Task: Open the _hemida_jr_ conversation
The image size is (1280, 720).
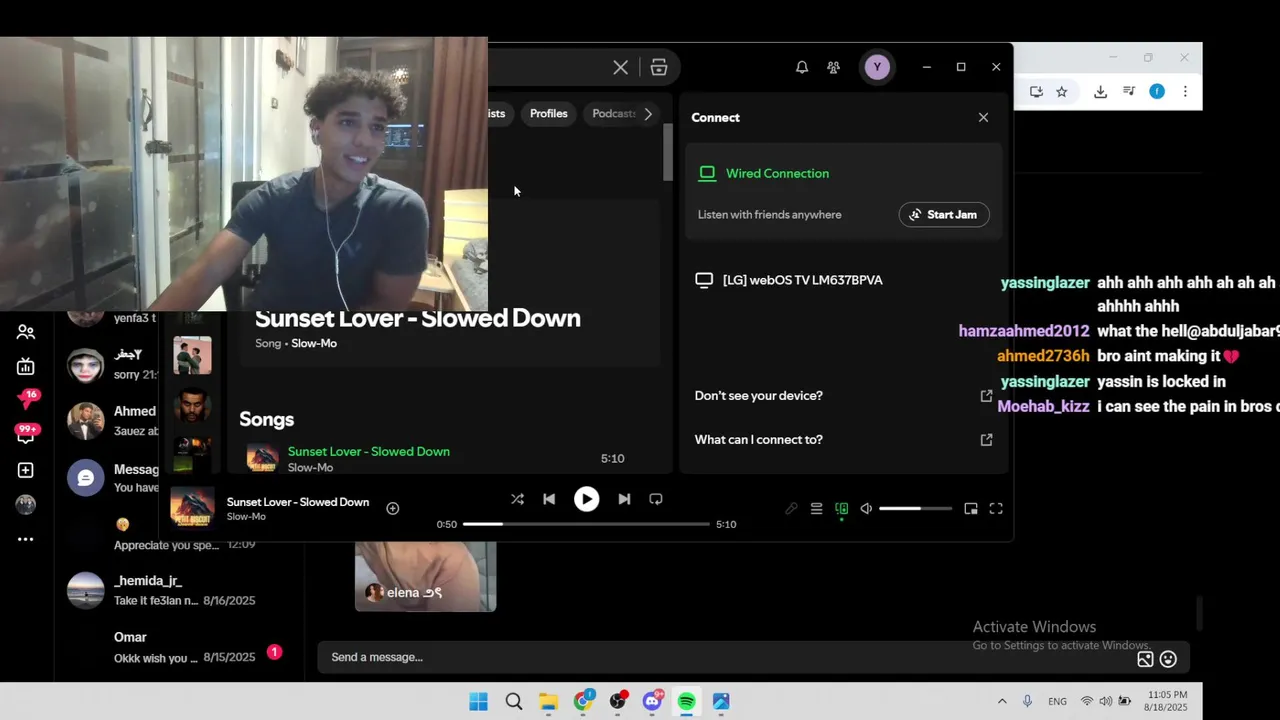Action: coord(180,590)
